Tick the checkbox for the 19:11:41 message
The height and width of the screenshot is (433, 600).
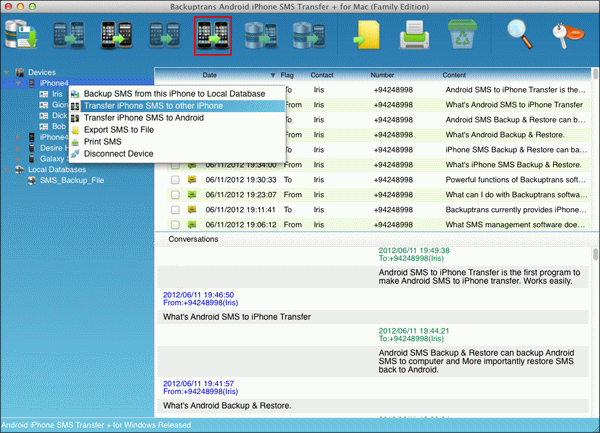(175, 210)
